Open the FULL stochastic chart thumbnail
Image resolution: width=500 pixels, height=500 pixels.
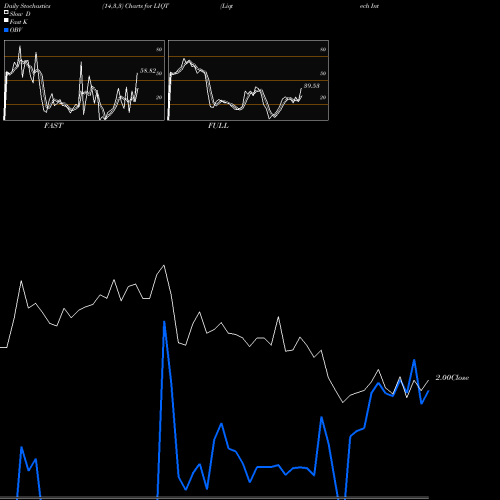pos(248,80)
